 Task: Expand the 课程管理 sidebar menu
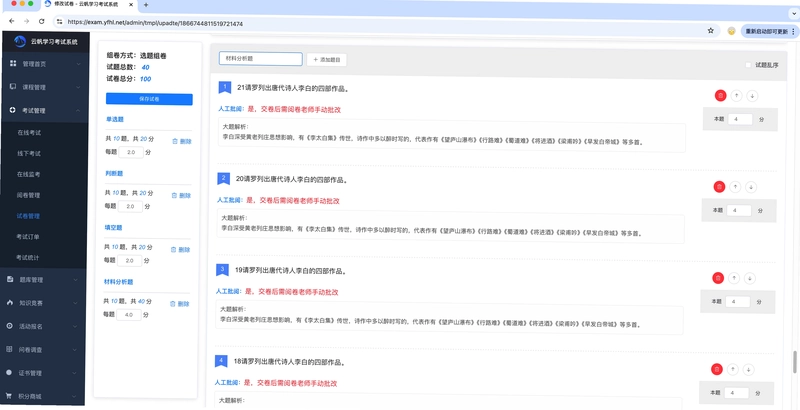(x=44, y=87)
